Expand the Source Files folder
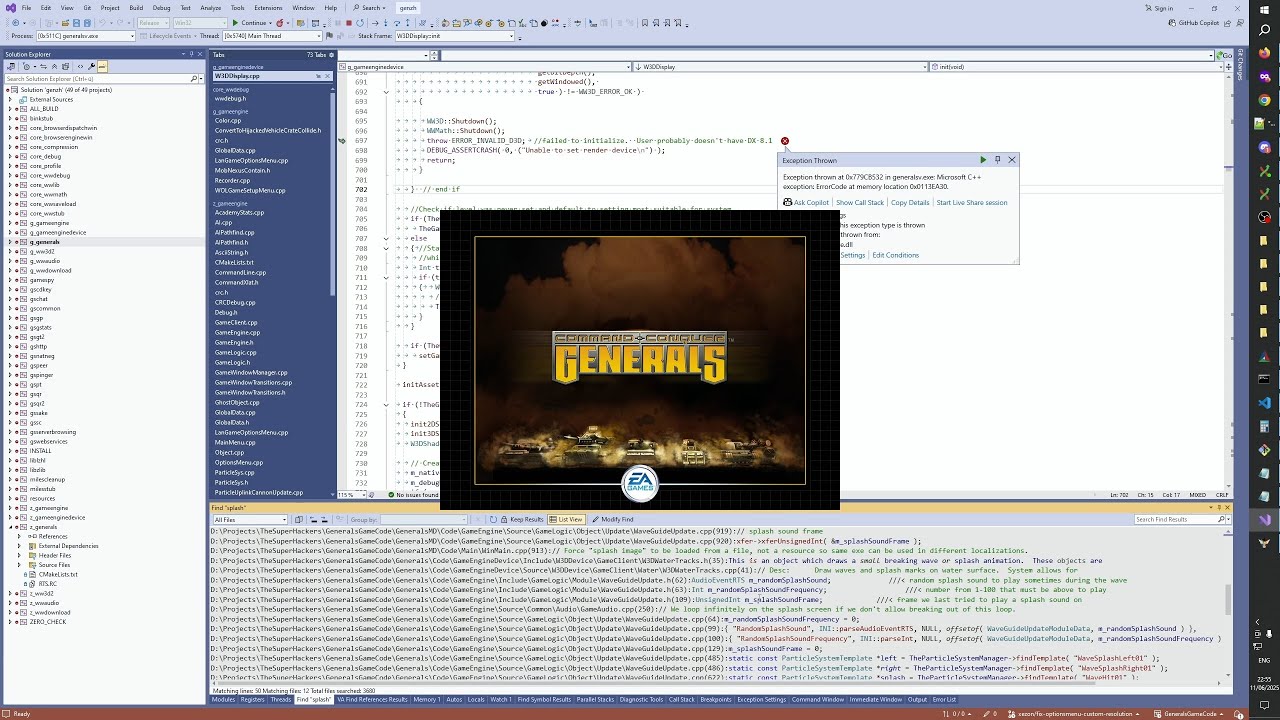Screen dimensions: 1280x720 pyautogui.click(x=19, y=565)
